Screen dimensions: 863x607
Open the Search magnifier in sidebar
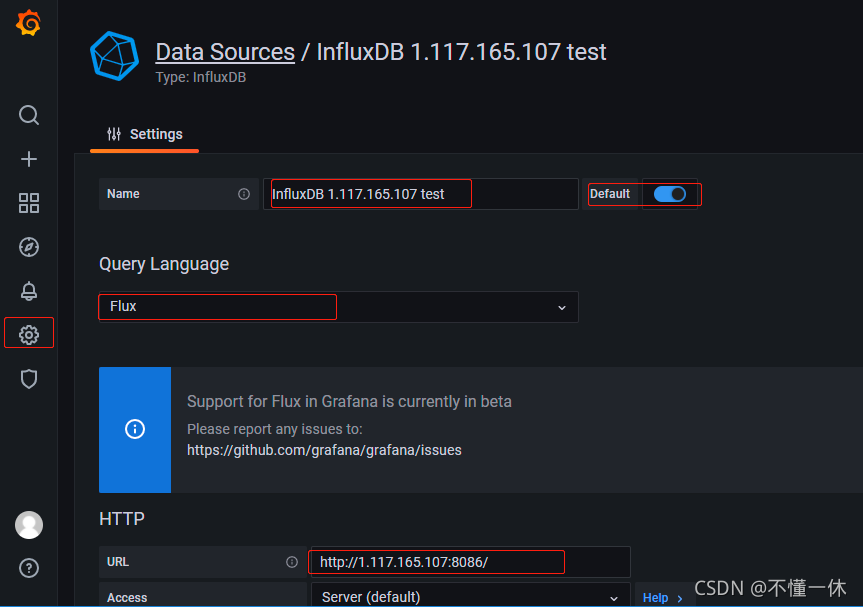29,115
